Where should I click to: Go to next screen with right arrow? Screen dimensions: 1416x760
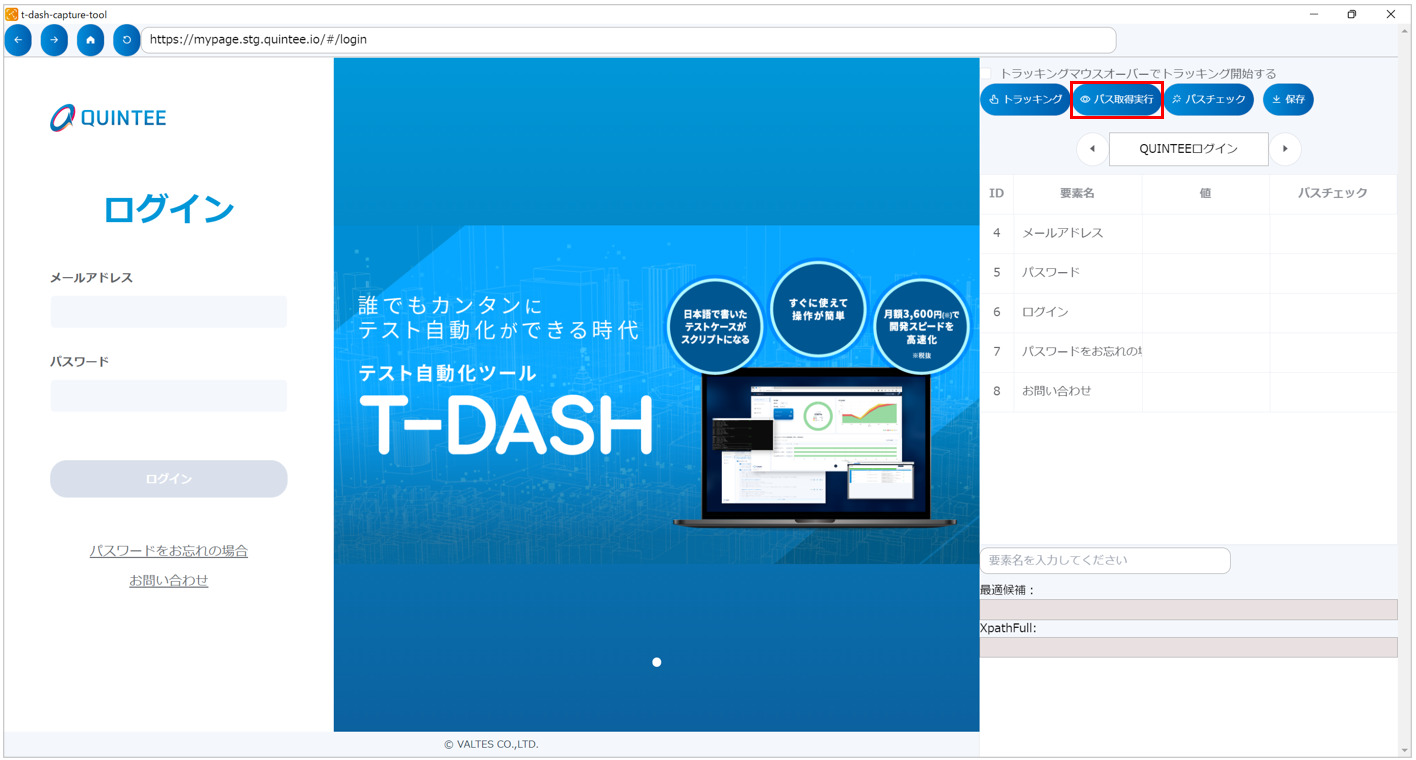coord(1285,149)
